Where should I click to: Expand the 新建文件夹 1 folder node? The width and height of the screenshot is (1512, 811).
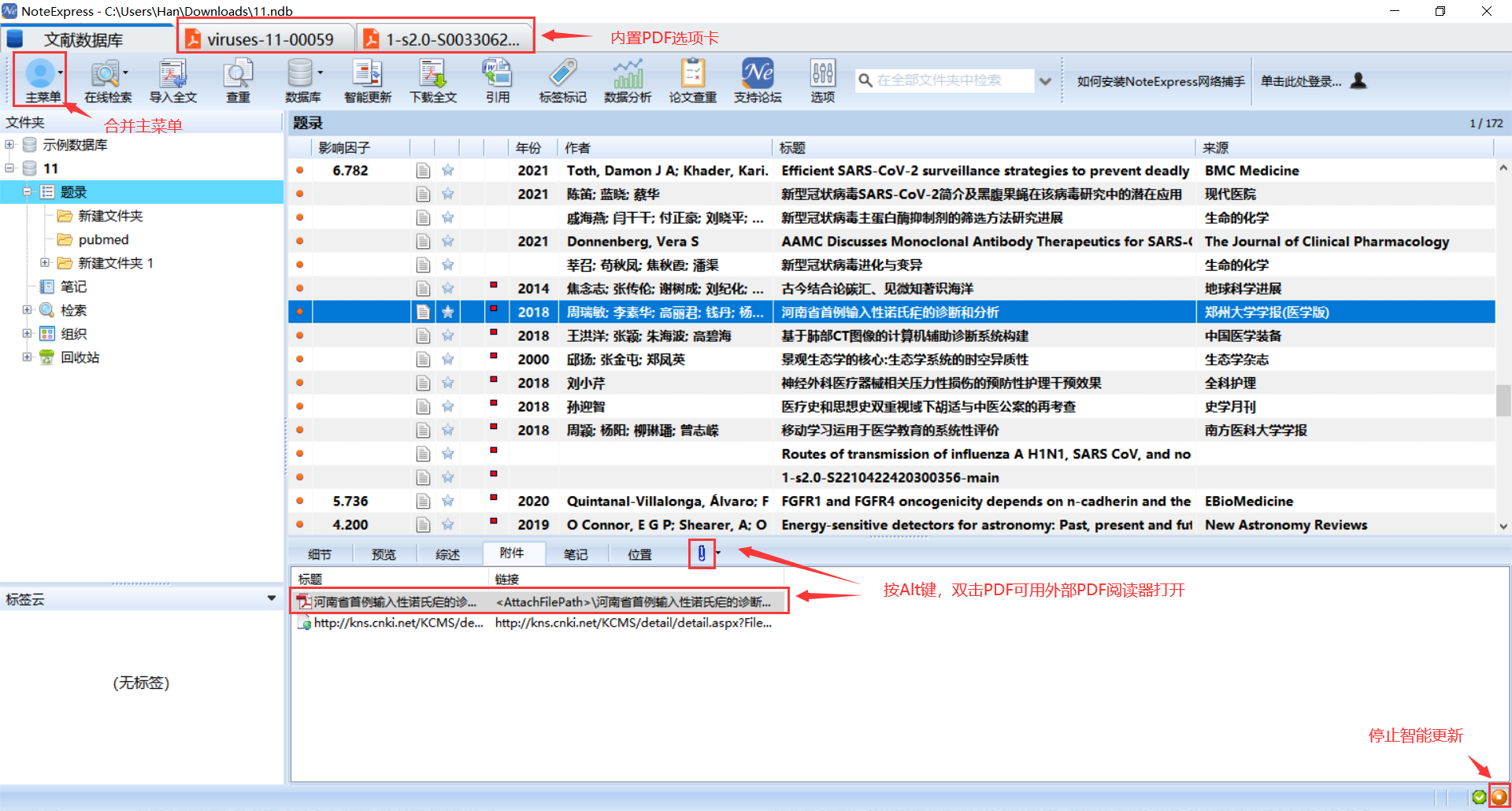(45, 262)
